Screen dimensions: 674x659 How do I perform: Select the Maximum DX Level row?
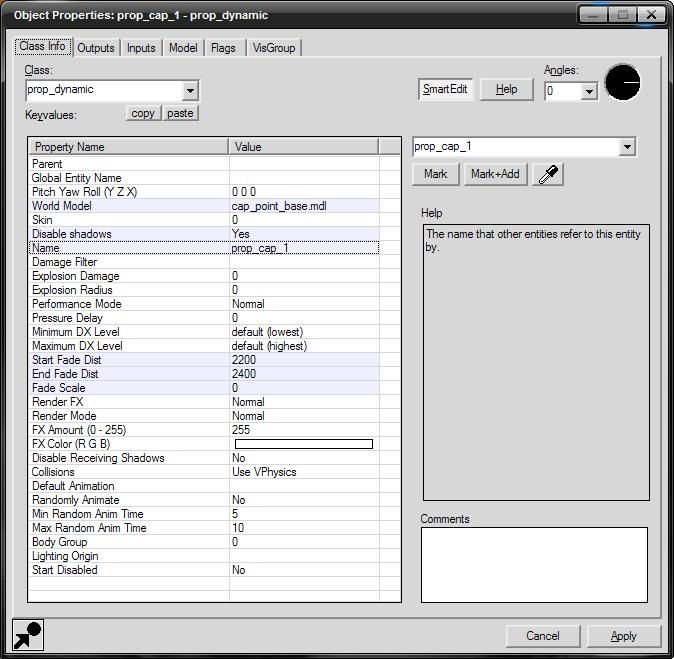tap(204, 346)
